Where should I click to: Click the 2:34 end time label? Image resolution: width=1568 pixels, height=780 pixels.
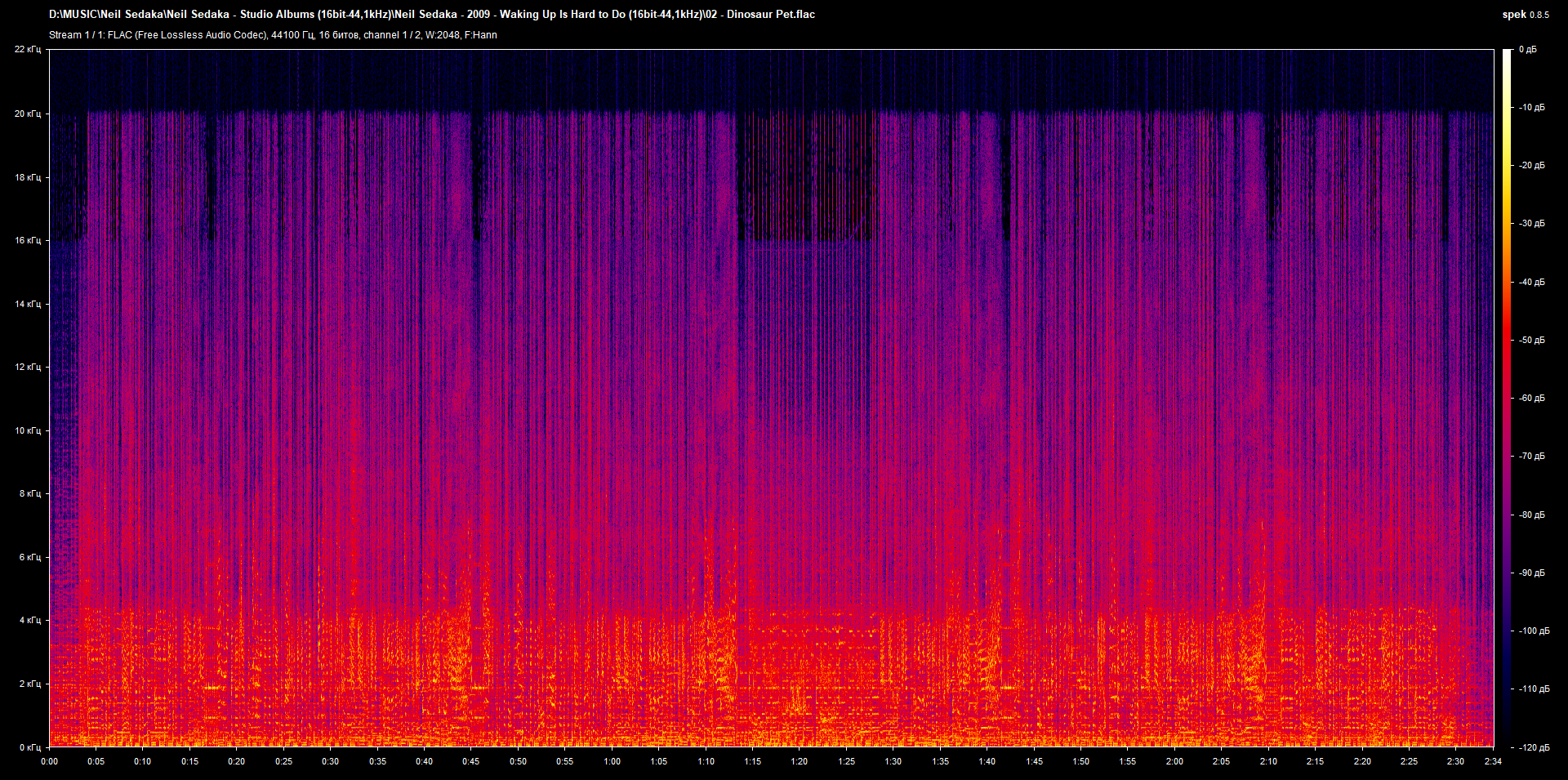click(1493, 761)
